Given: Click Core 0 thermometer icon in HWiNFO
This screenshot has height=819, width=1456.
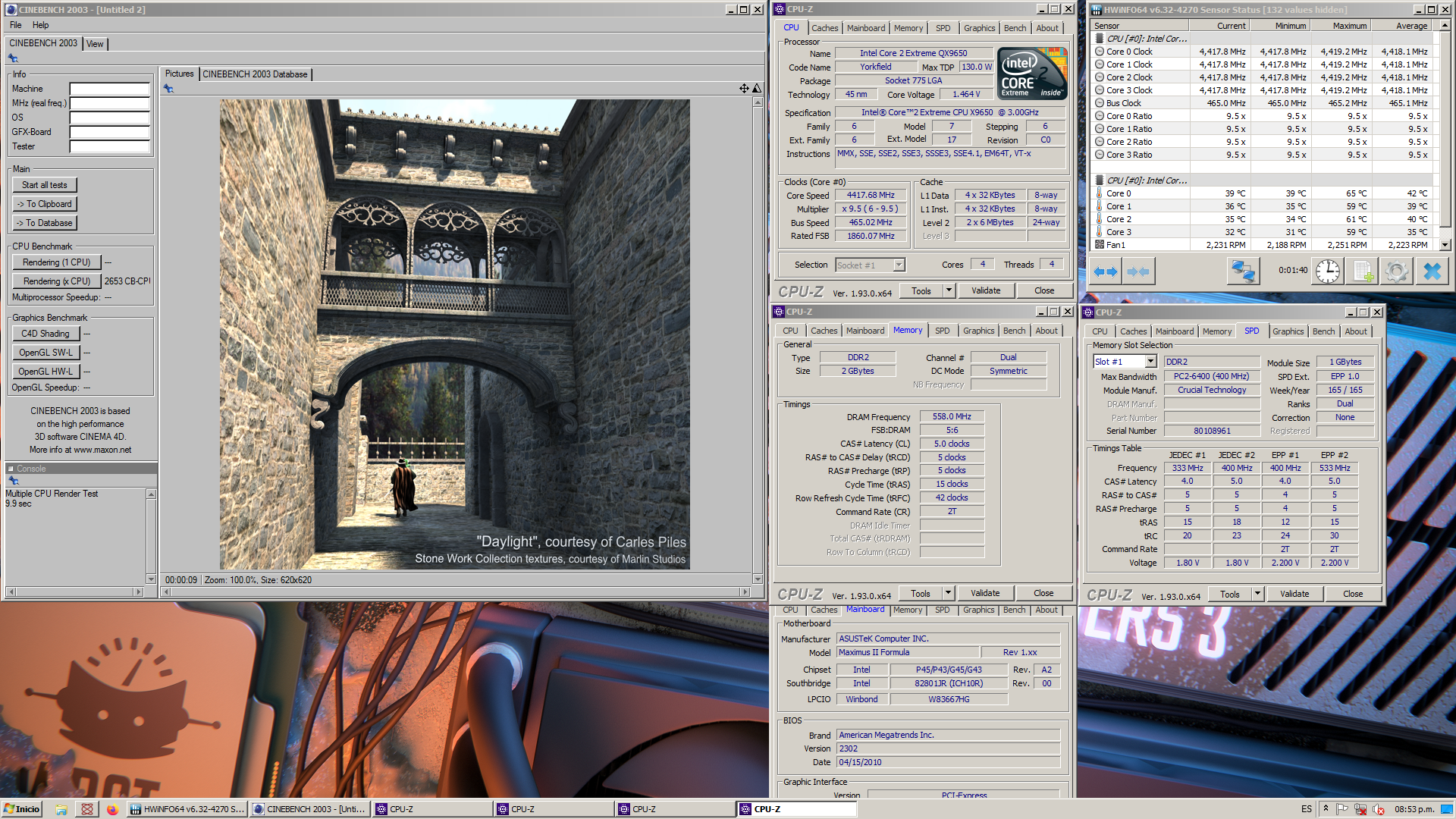Looking at the screenshot, I should point(1100,193).
